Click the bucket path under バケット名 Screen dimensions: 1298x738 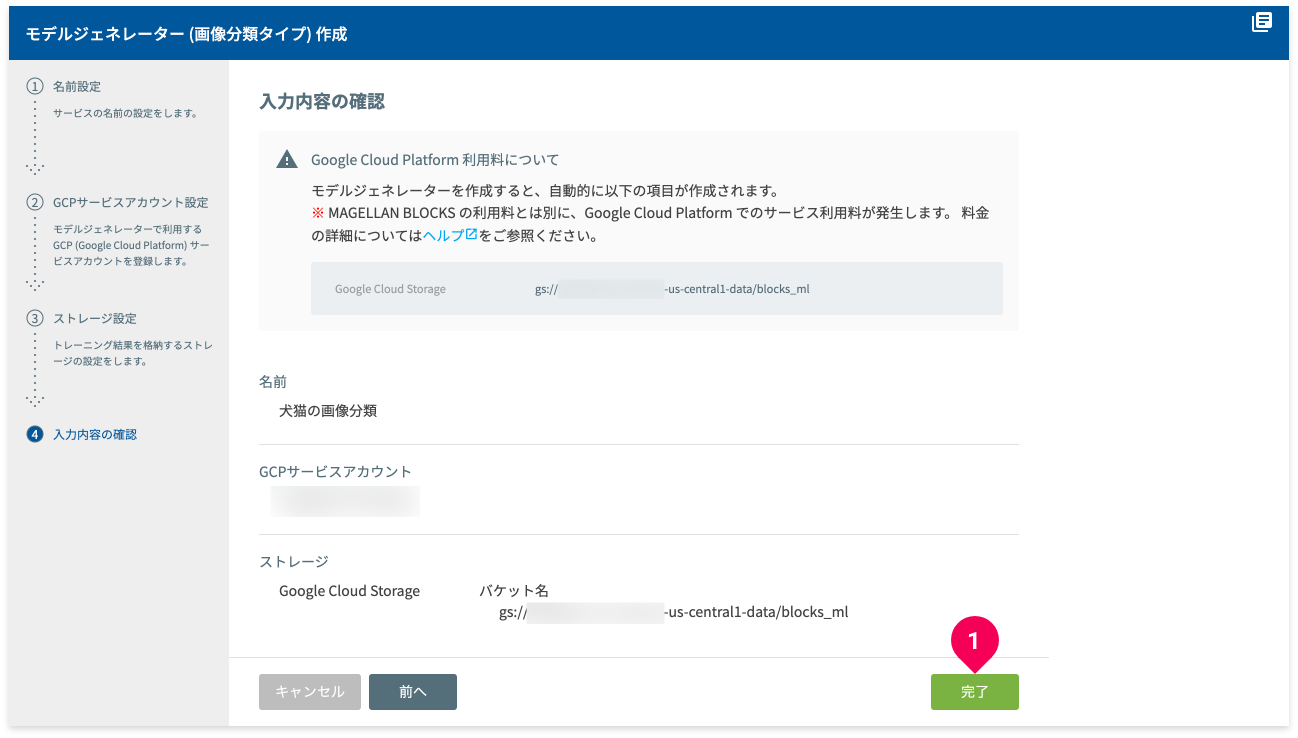coord(673,612)
